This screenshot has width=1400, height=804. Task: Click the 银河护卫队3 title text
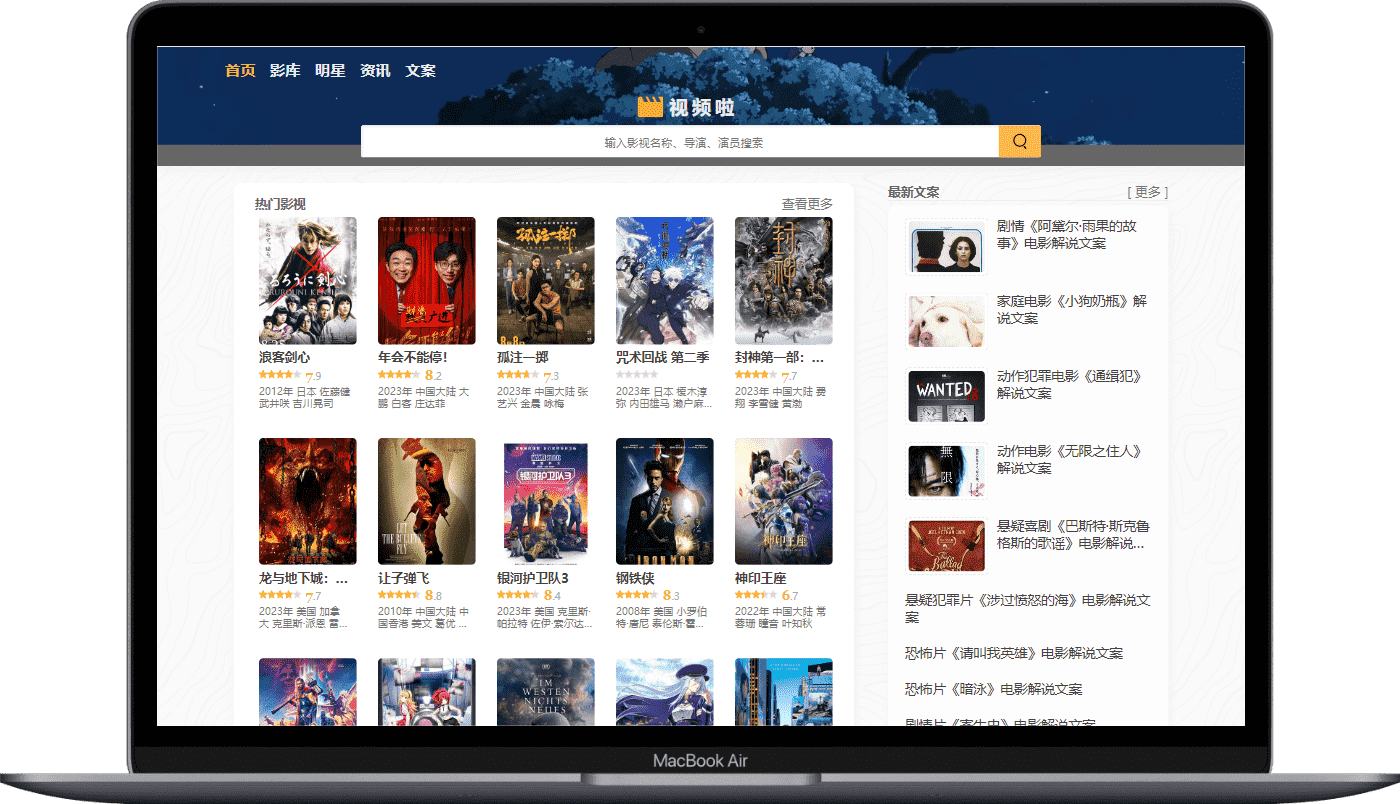pyautogui.click(x=533, y=578)
